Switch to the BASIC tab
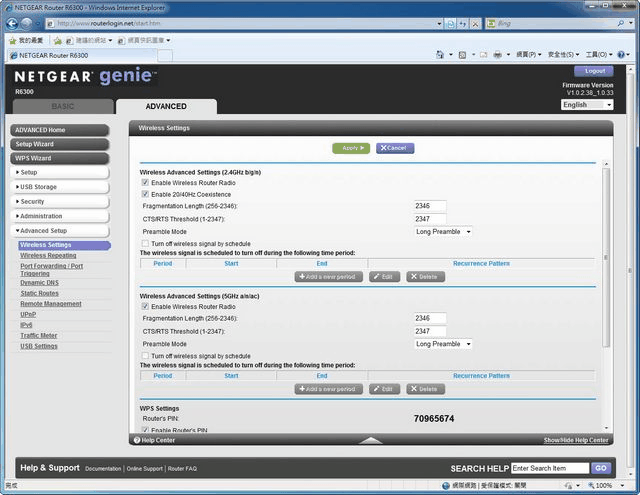 coord(63,106)
